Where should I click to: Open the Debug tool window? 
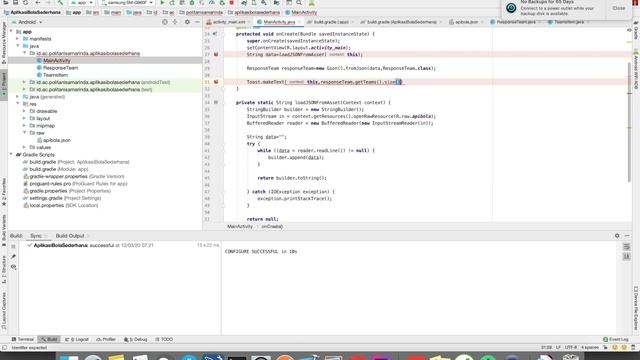click(136, 339)
